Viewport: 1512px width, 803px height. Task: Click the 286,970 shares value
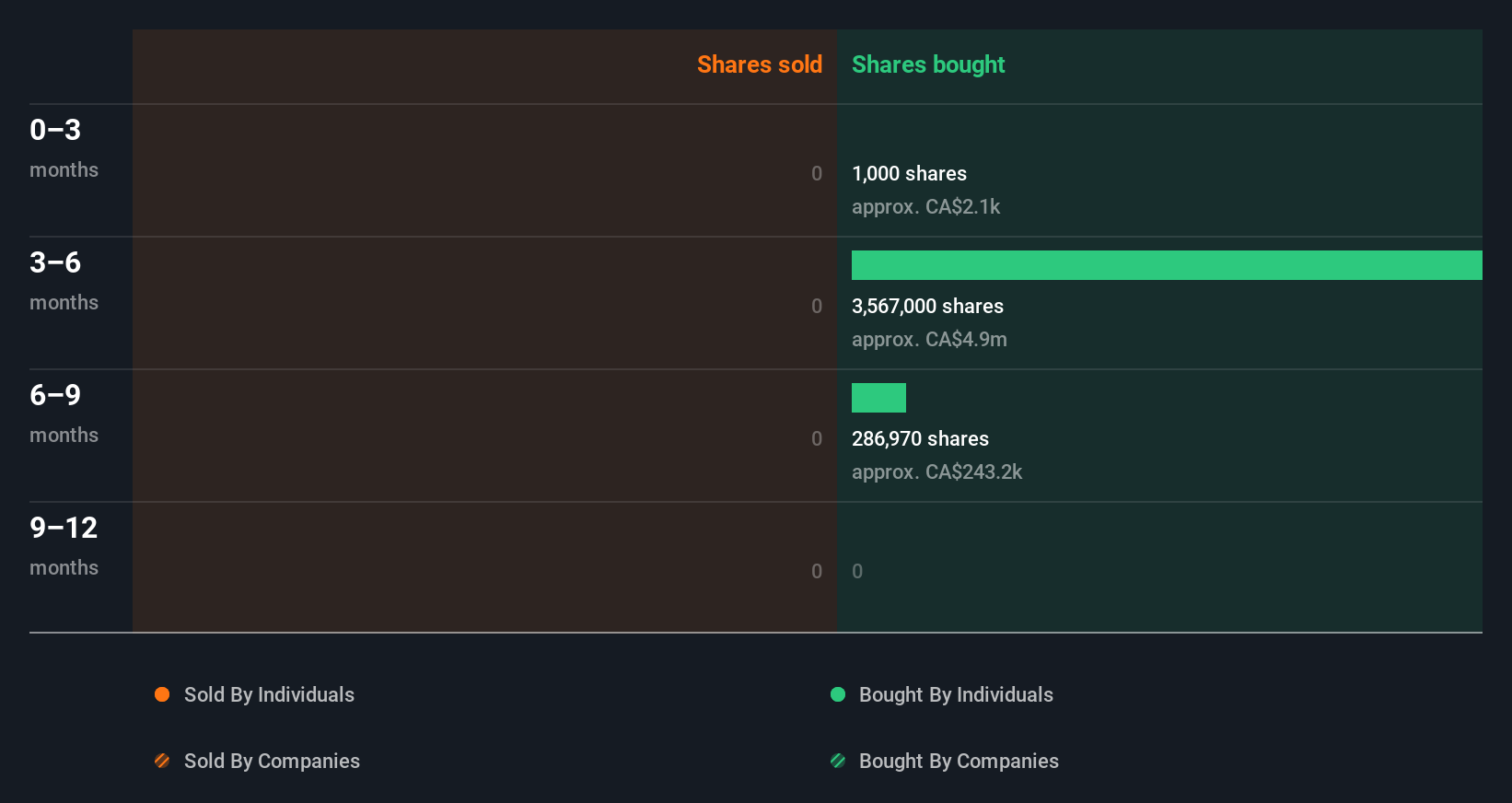click(920, 438)
